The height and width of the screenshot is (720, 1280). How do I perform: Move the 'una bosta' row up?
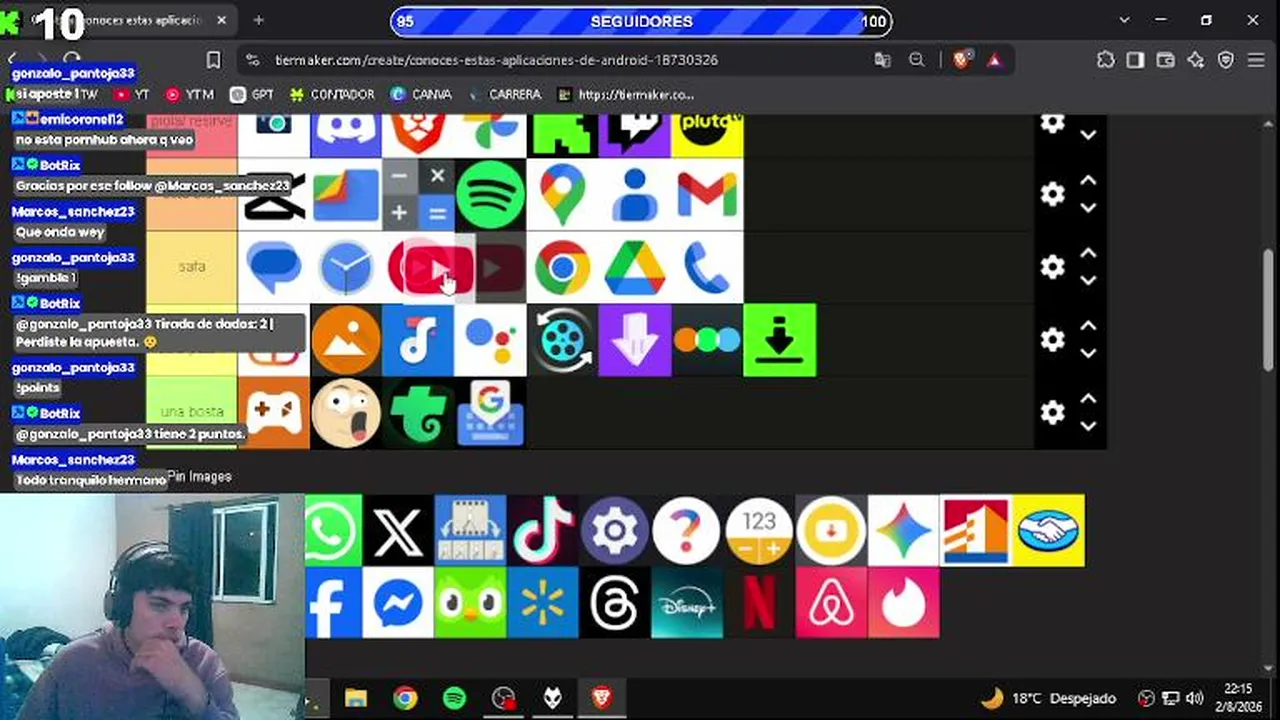pos(1088,399)
